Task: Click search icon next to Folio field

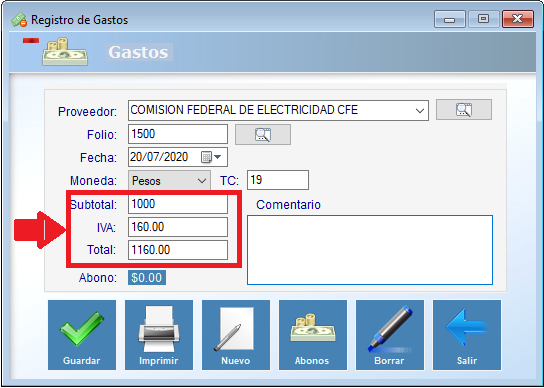Action: click(x=263, y=134)
